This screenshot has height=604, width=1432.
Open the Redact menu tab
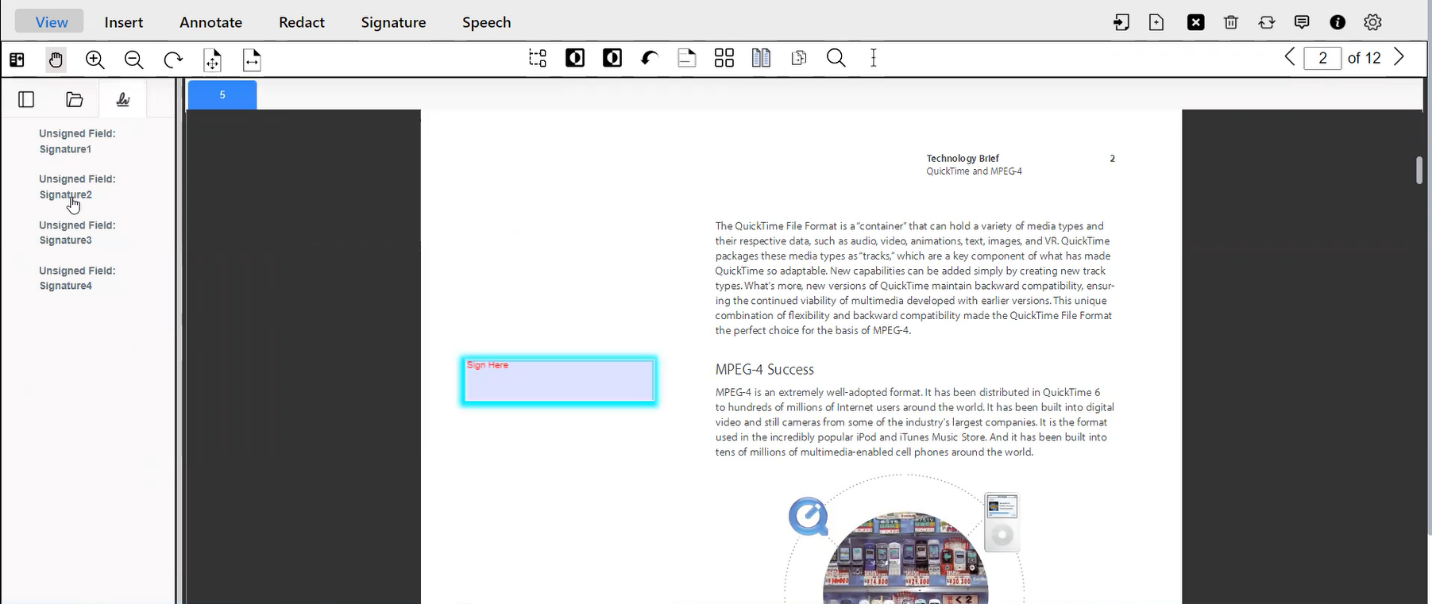[x=302, y=22]
